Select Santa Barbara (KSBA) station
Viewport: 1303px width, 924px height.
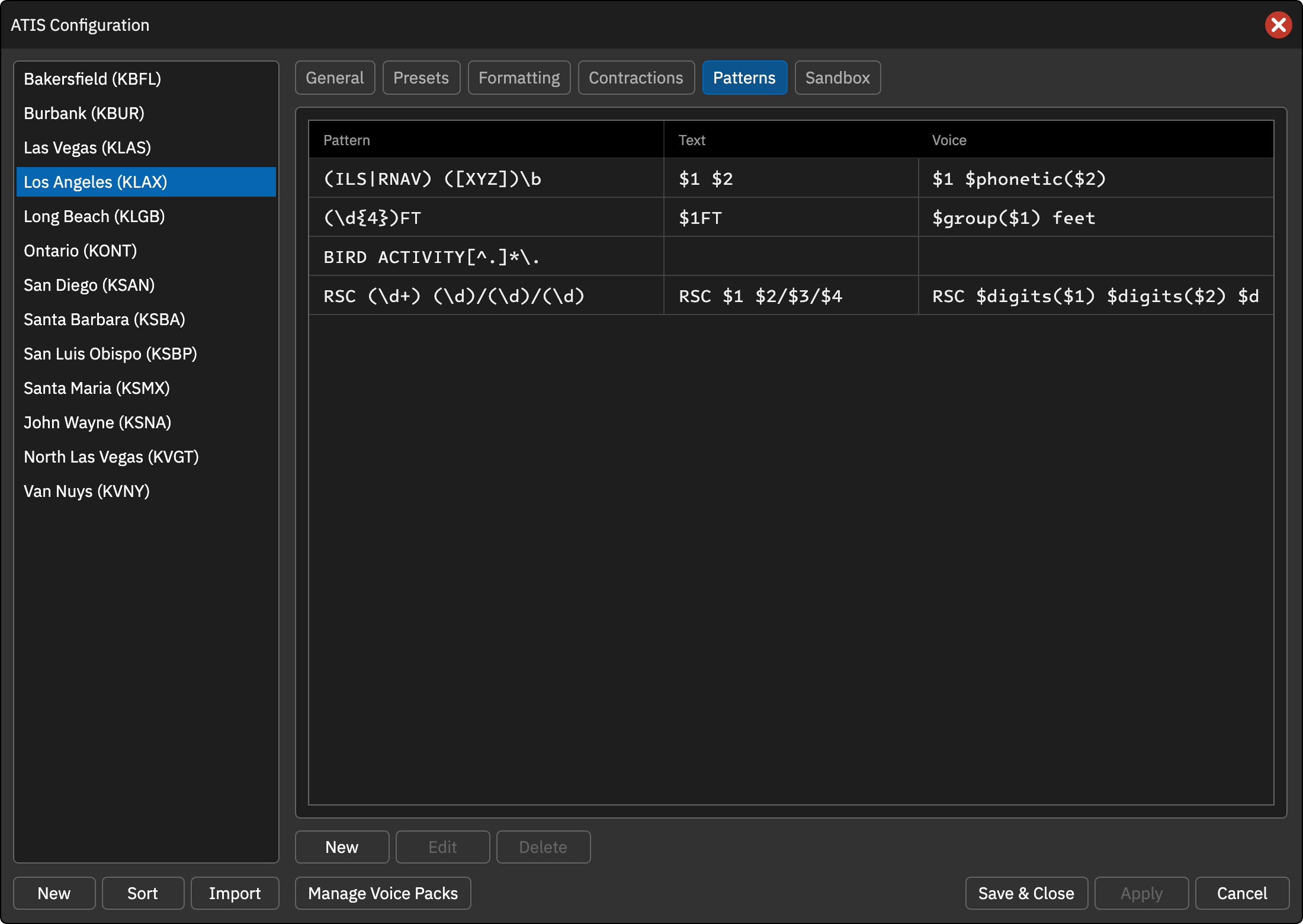146,319
